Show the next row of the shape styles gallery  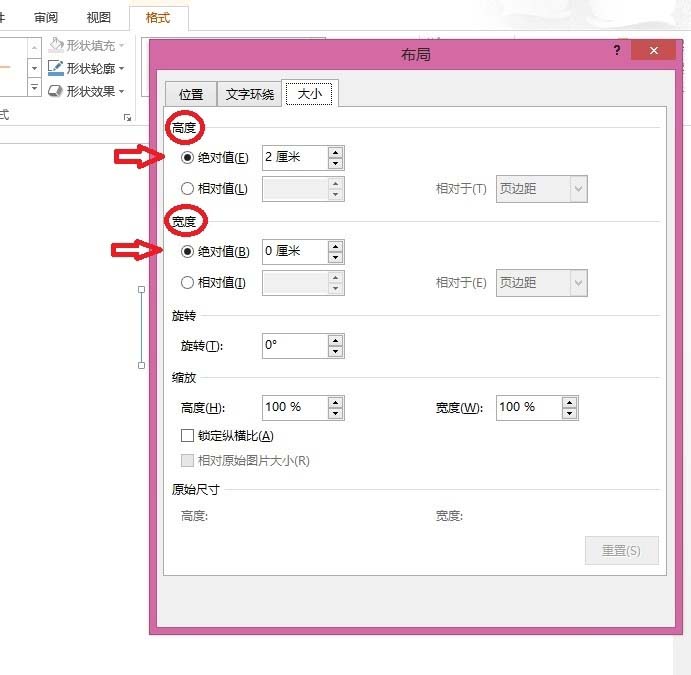[34, 68]
